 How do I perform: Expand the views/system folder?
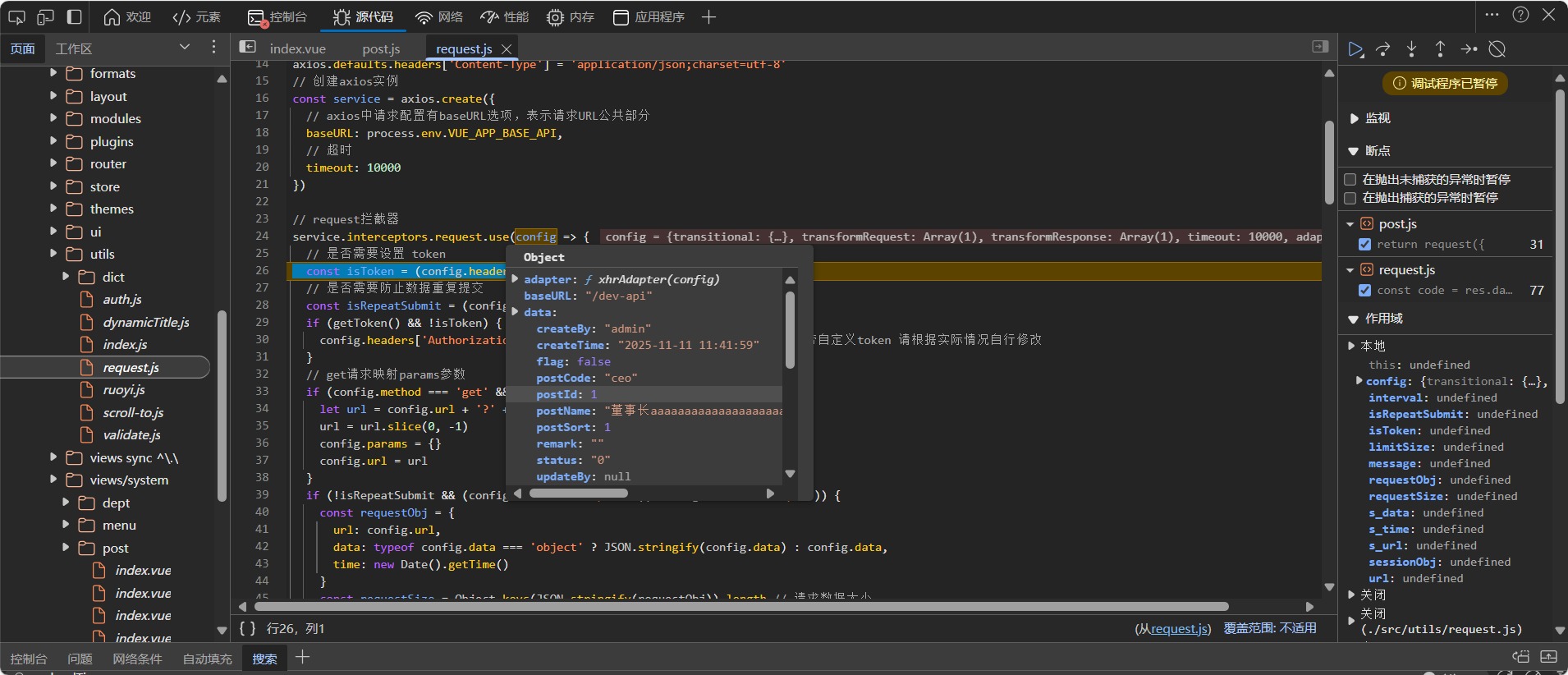point(53,480)
